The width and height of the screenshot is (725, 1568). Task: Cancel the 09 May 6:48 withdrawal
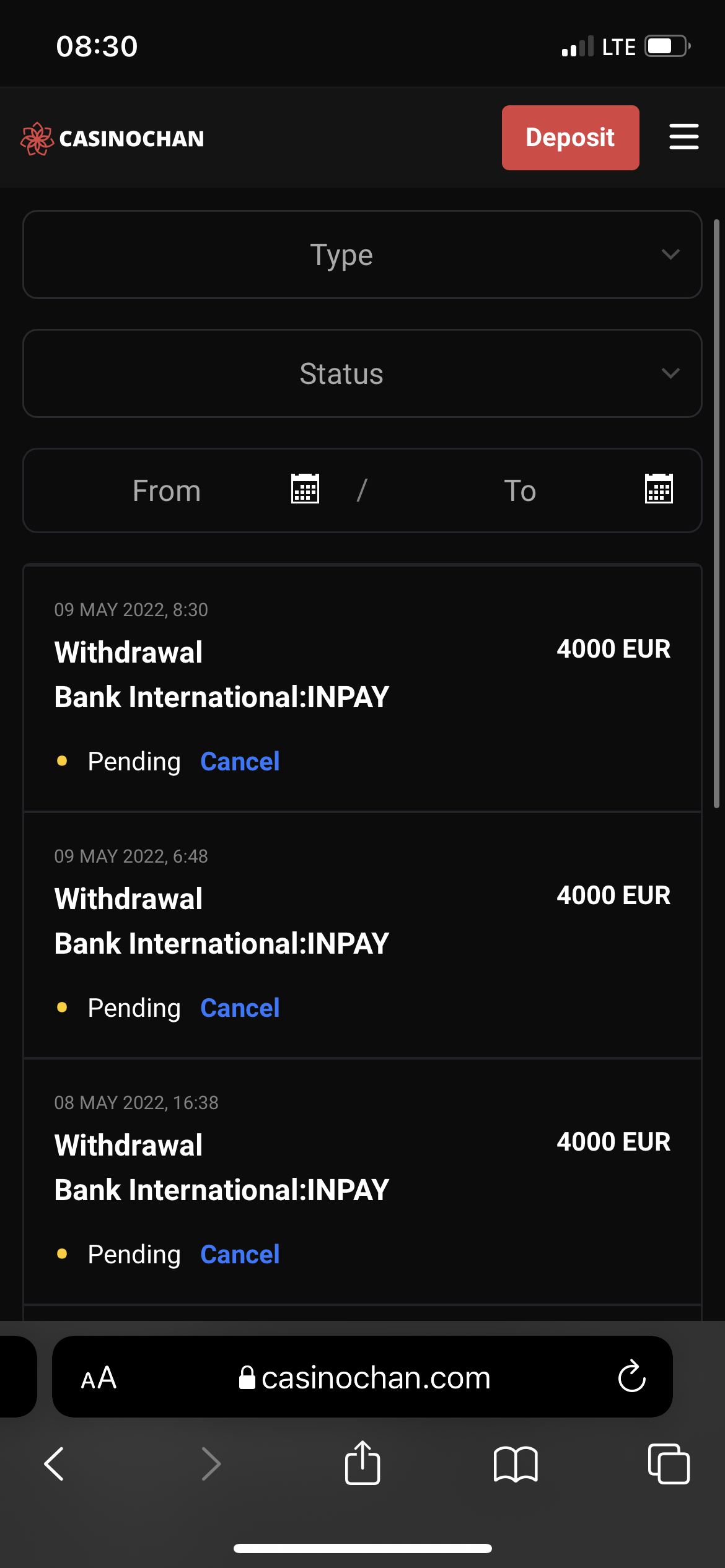coord(240,1008)
